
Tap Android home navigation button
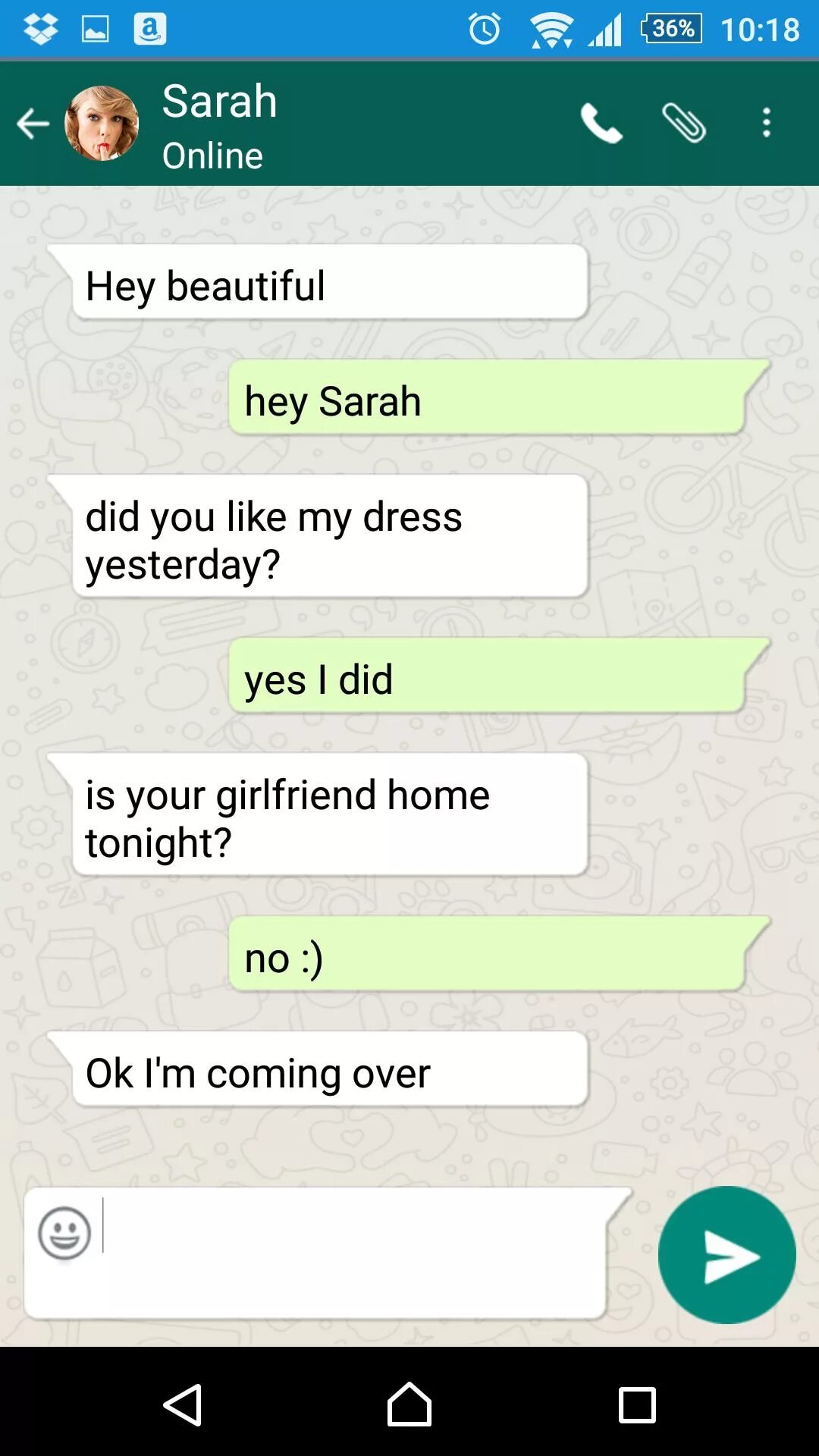pyautogui.click(x=409, y=1404)
